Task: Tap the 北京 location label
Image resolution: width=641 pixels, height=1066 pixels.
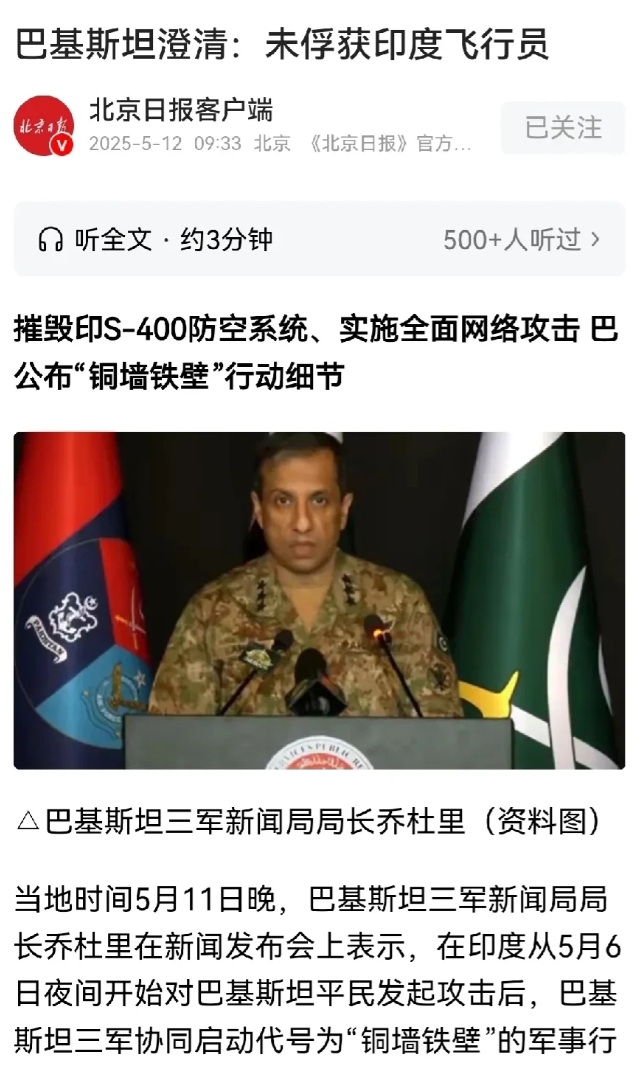Action: pyautogui.click(x=272, y=143)
